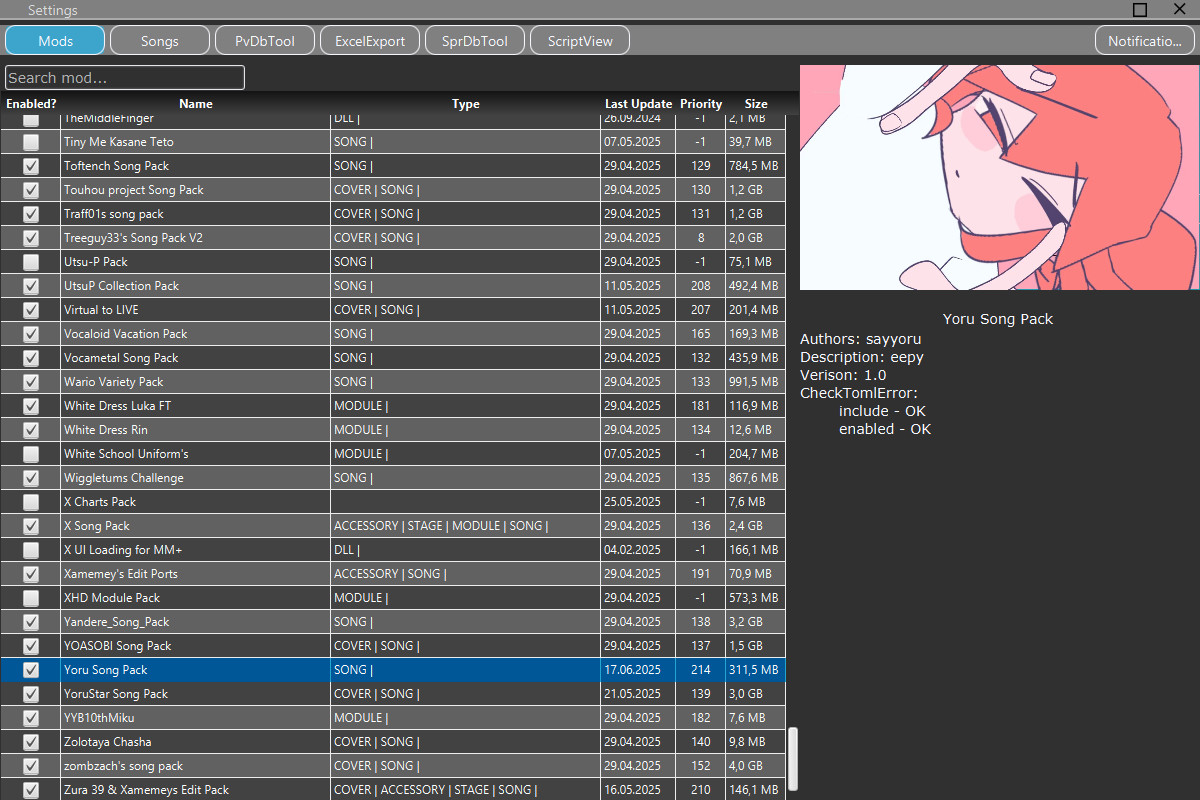Disable the Touhou project Song Pack
This screenshot has height=800, width=1200.
tap(30, 189)
